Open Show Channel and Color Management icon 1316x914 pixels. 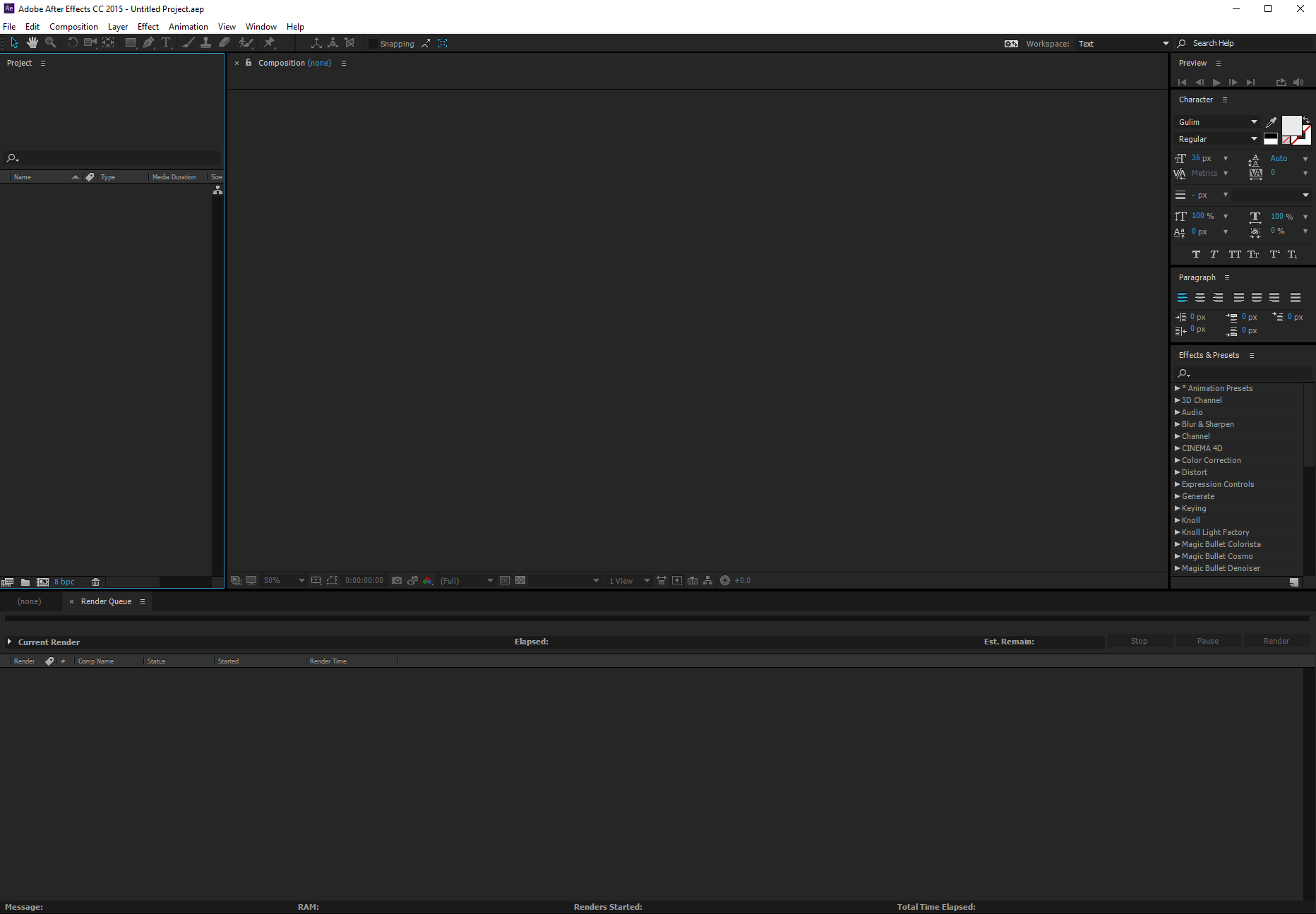[x=428, y=581]
